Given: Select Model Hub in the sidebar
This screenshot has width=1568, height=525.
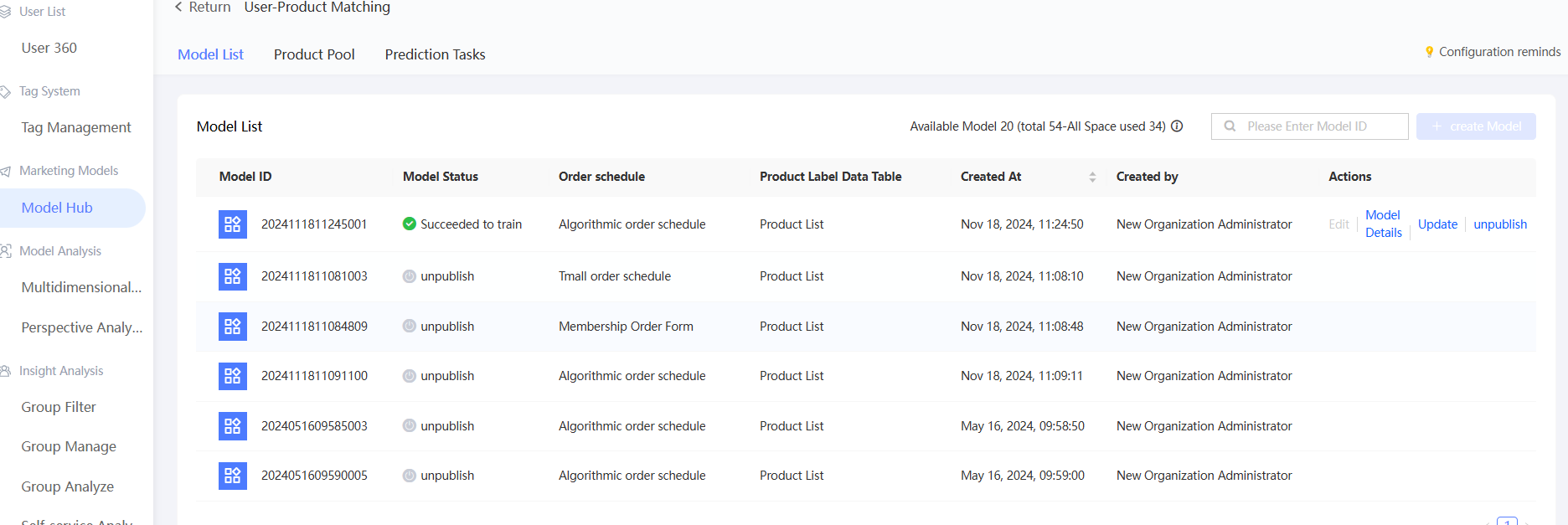Looking at the screenshot, I should click(x=73, y=208).
